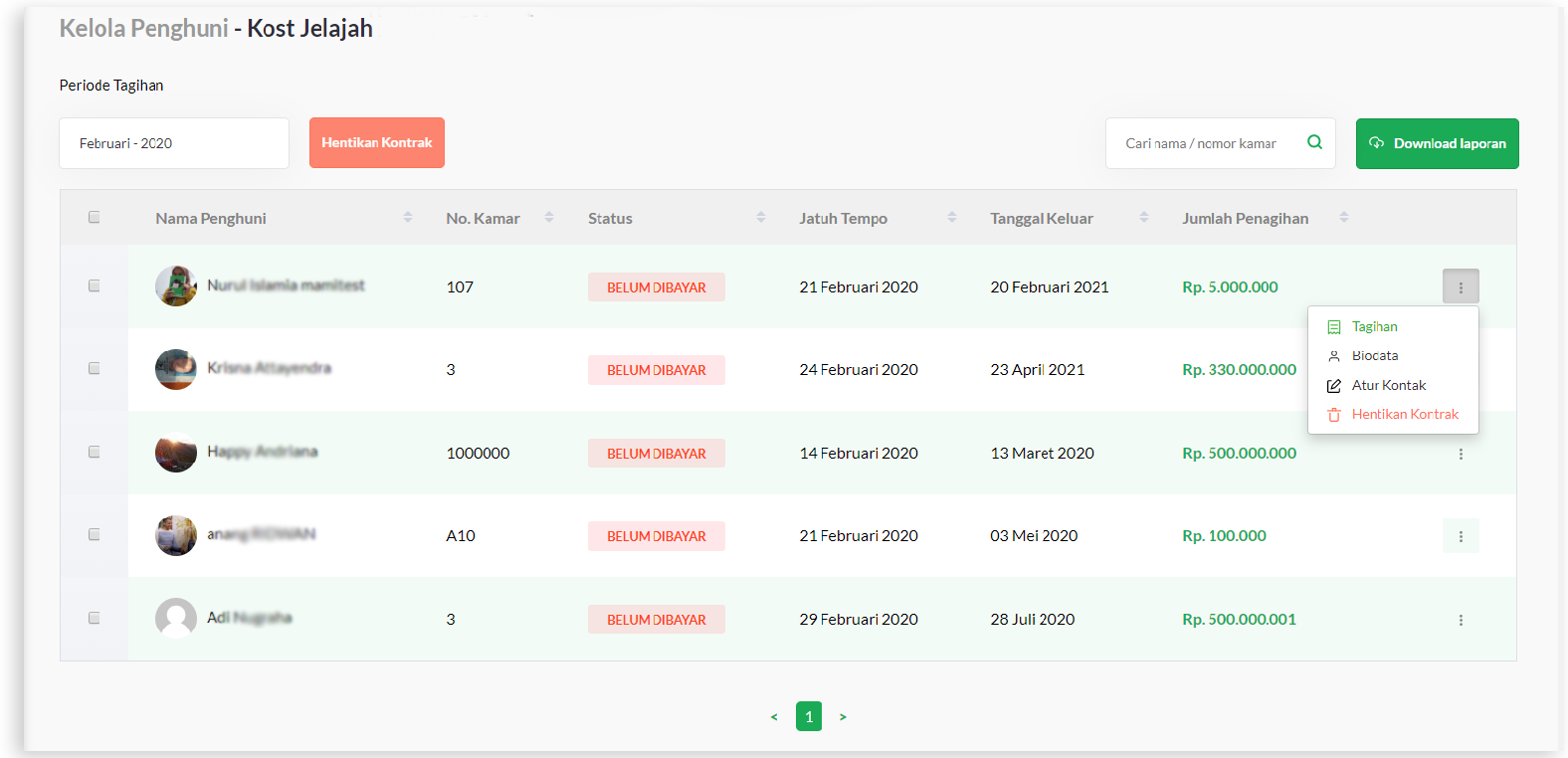Click the search magnifier icon
1568x758 pixels.
coord(1314,142)
